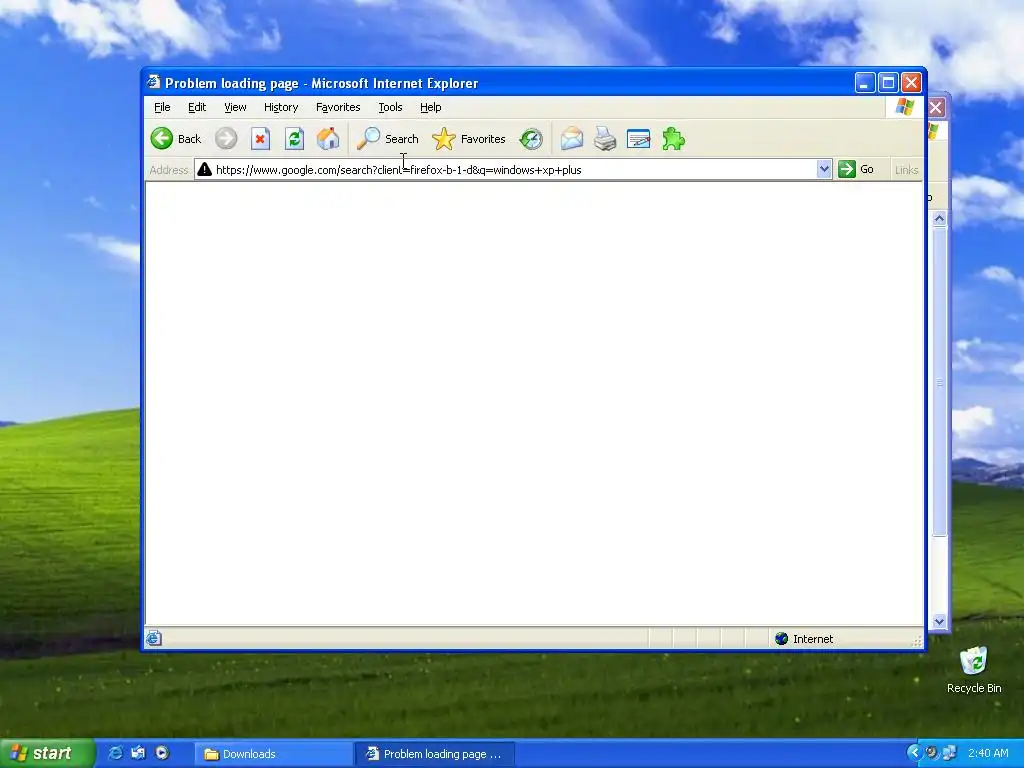This screenshot has width=1024, height=768.
Task: Refresh the page using green arrows icon
Action: [294, 138]
